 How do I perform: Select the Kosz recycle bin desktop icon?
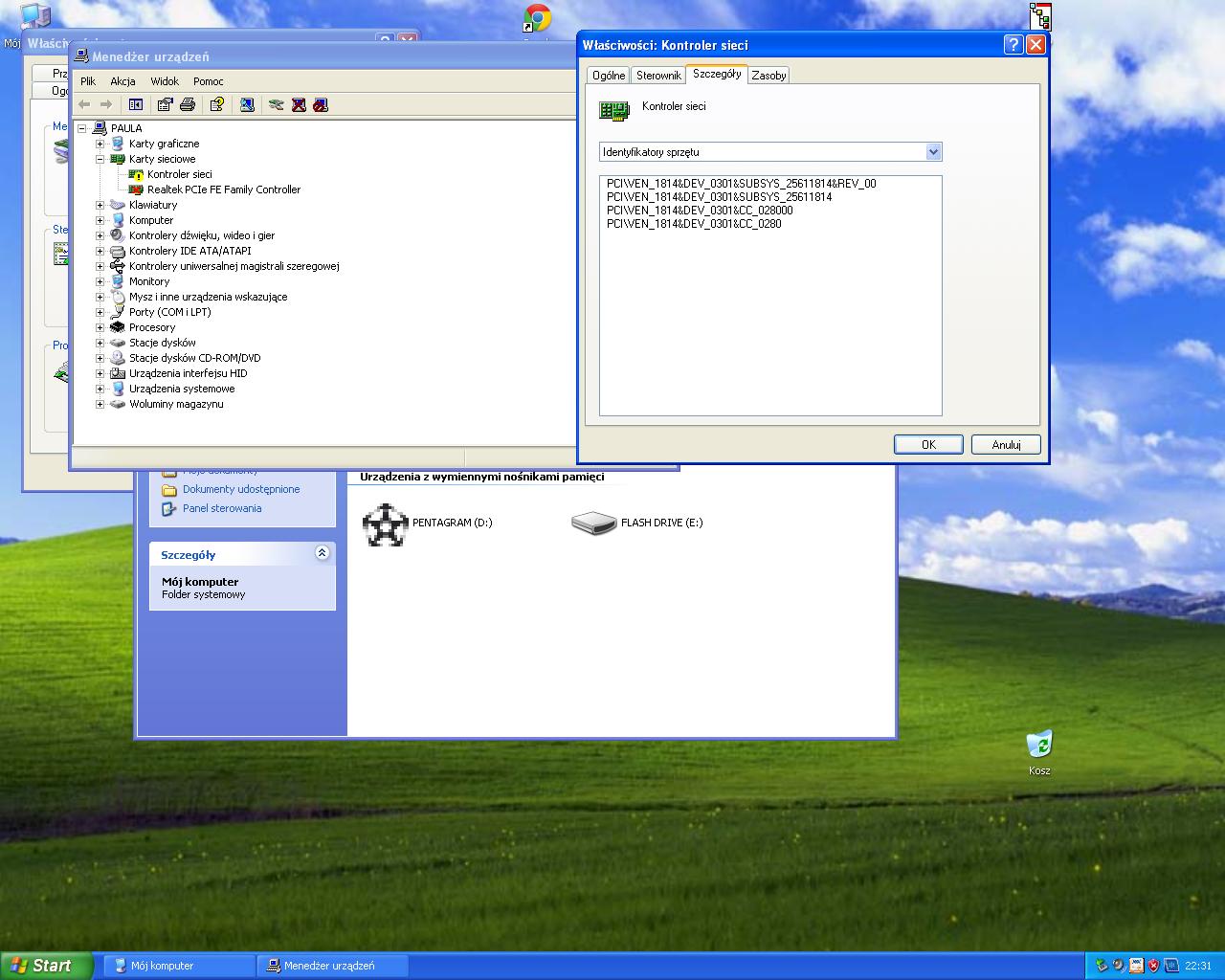(1039, 745)
